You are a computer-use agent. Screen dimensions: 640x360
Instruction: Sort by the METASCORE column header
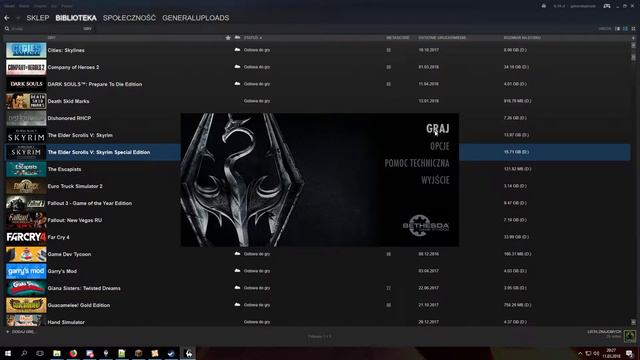click(398, 38)
